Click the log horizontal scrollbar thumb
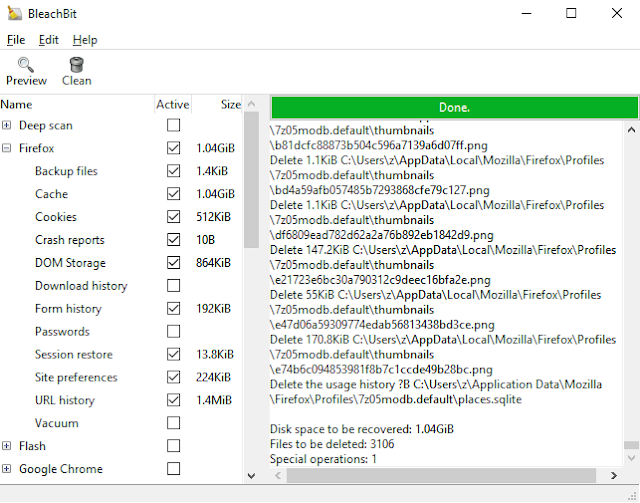Image resolution: width=640 pixels, height=503 pixels. coord(441,475)
